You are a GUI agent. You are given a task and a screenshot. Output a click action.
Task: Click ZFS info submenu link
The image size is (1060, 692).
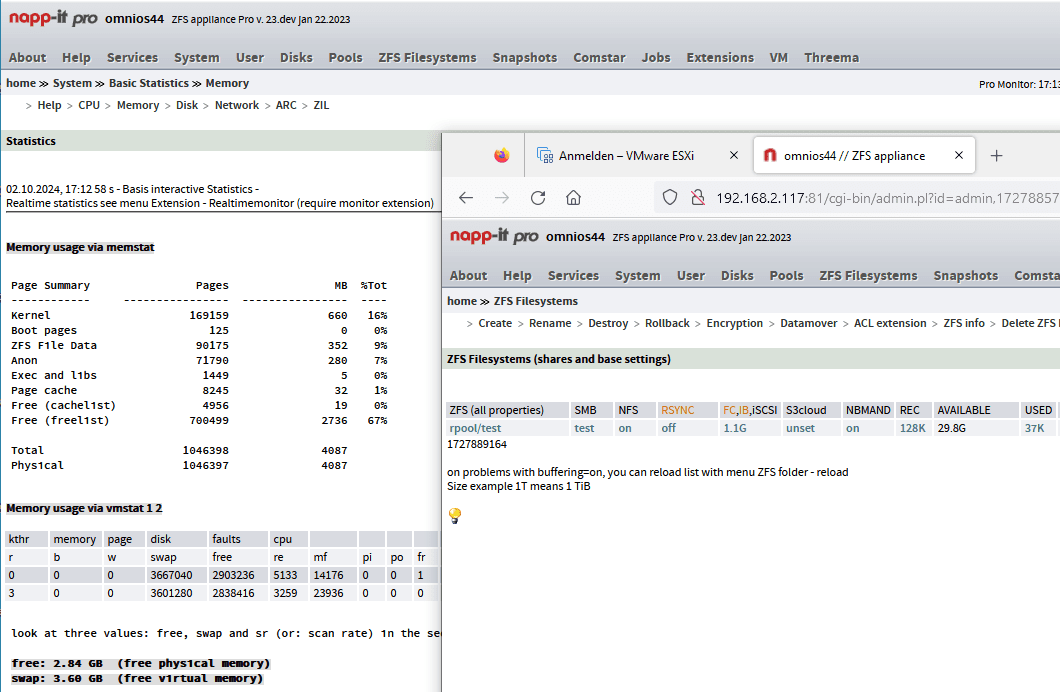(x=963, y=323)
